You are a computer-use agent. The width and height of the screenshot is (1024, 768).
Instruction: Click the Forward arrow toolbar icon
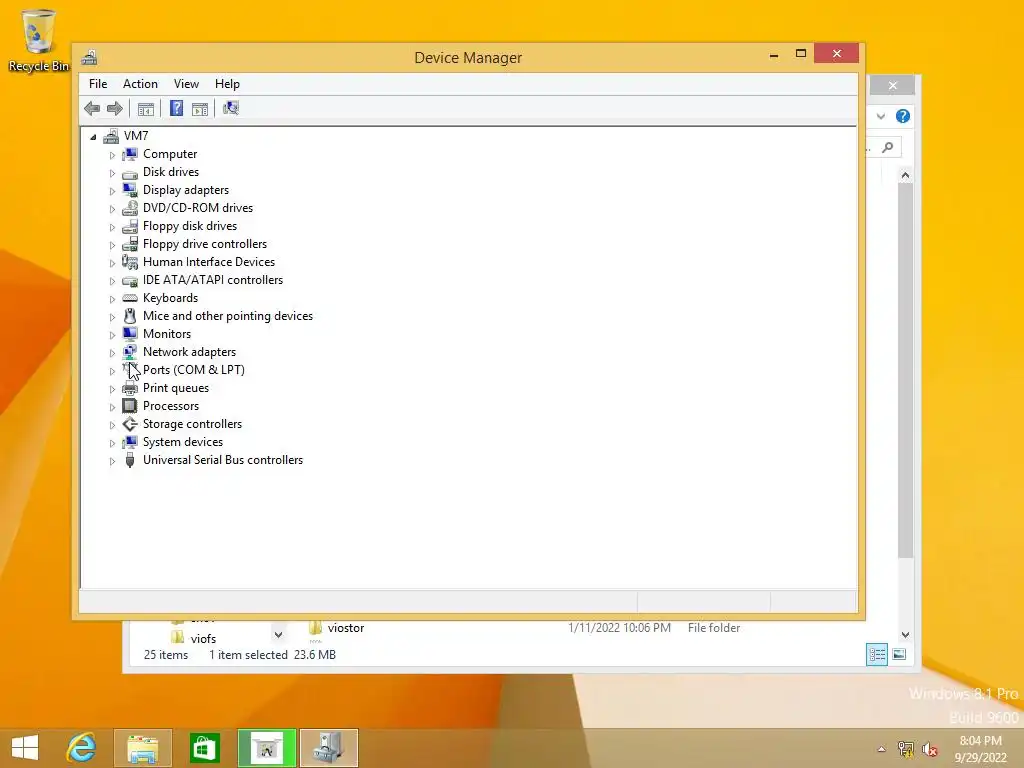(115, 108)
